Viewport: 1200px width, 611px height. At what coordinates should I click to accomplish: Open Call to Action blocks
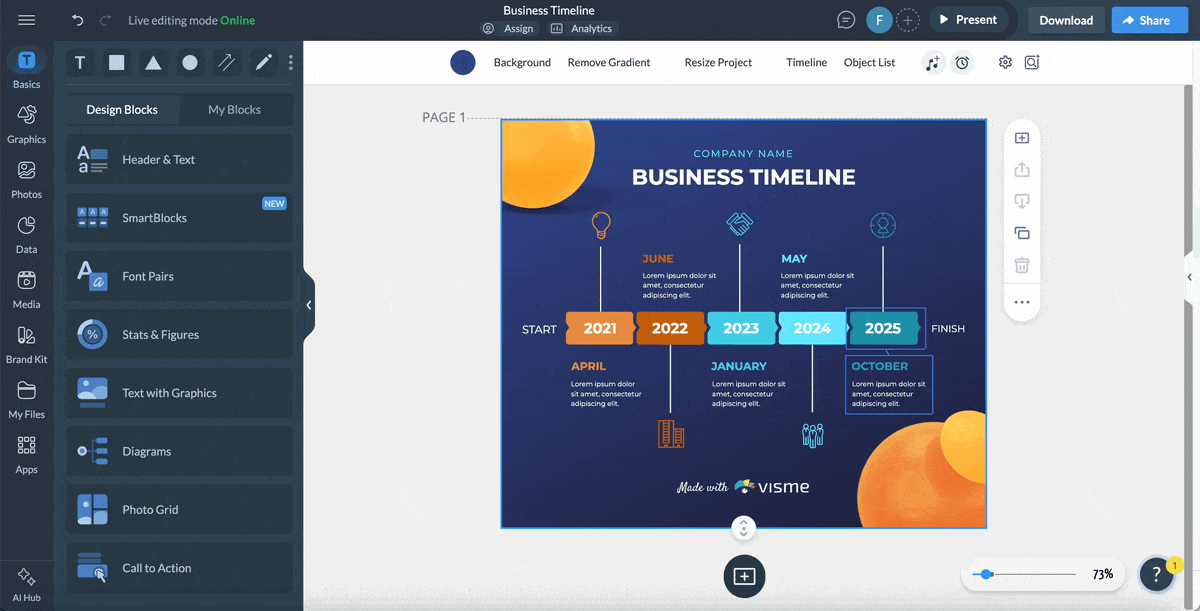[179, 568]
